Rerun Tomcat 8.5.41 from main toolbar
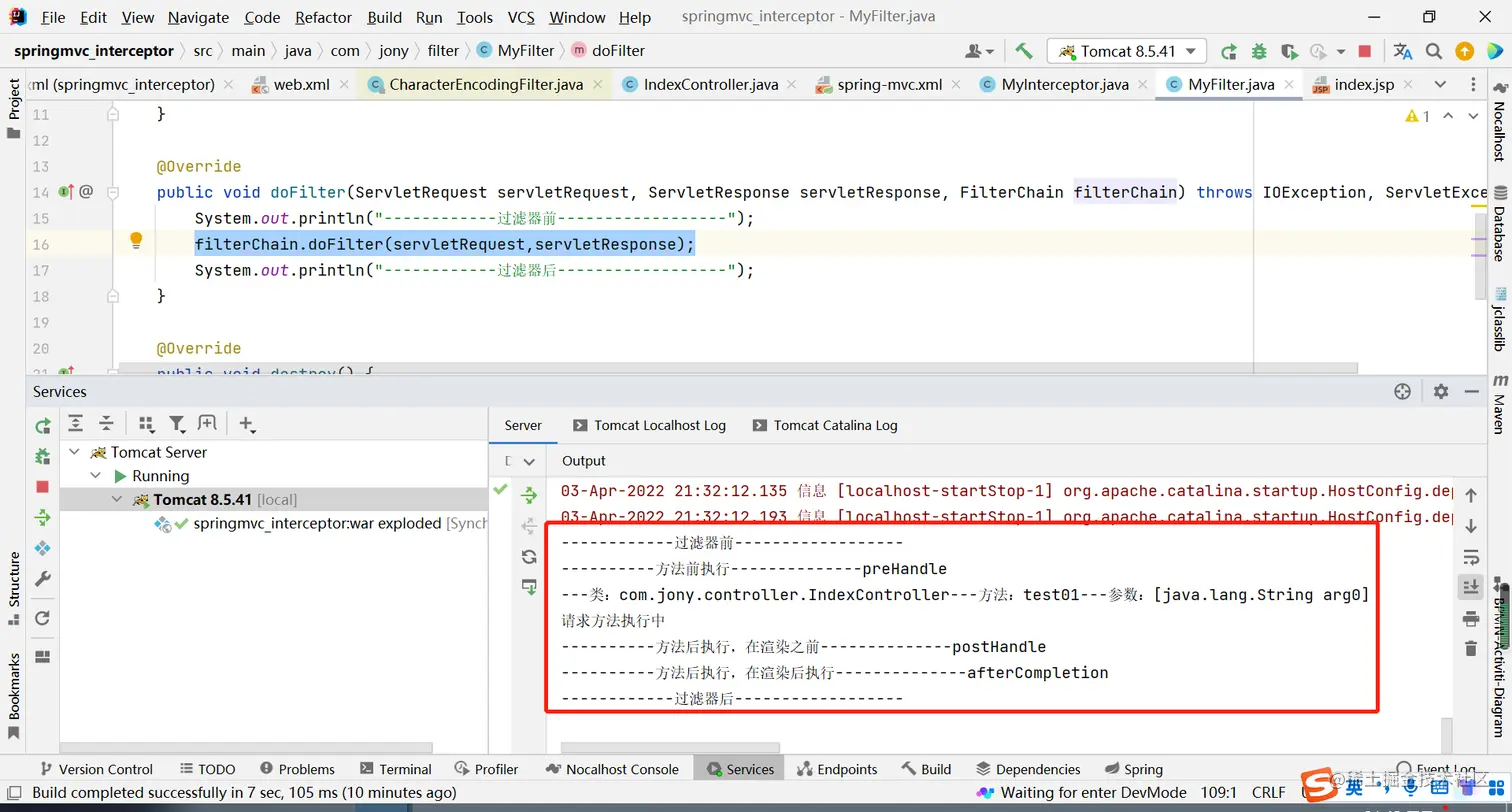 [x=1228, y=51]
